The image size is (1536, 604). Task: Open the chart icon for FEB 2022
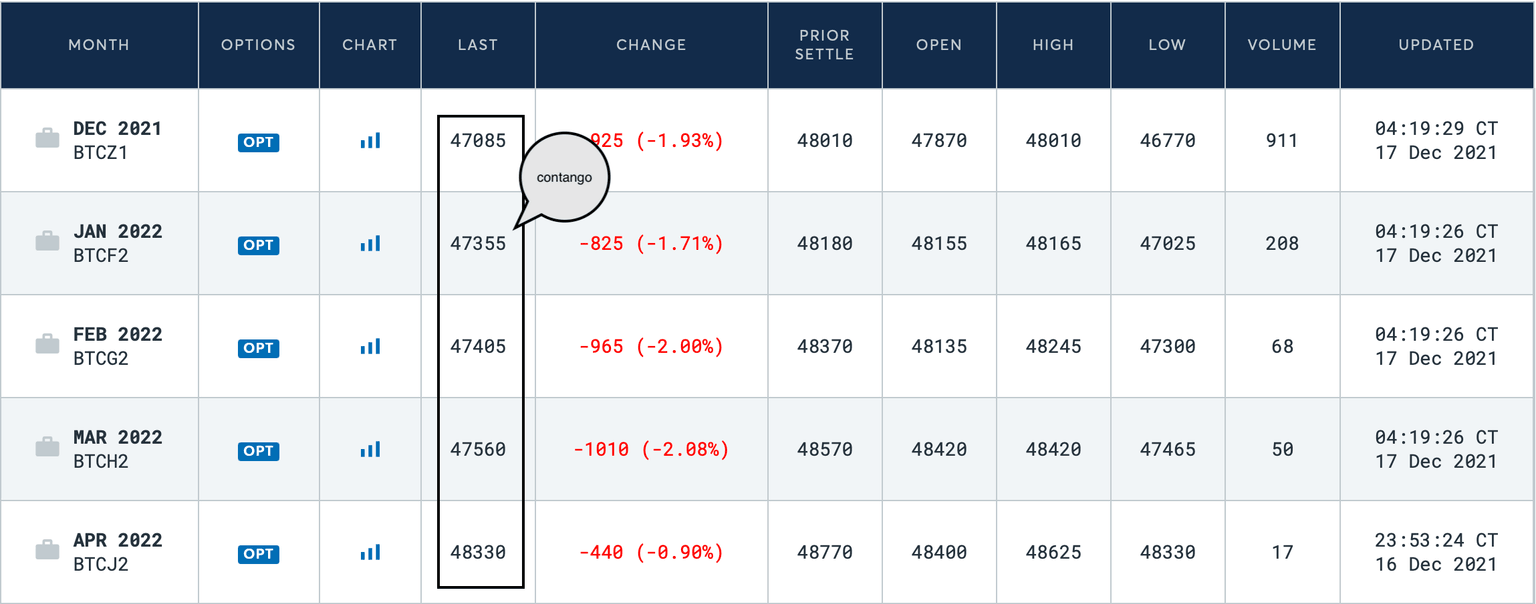tap(370, 347)
